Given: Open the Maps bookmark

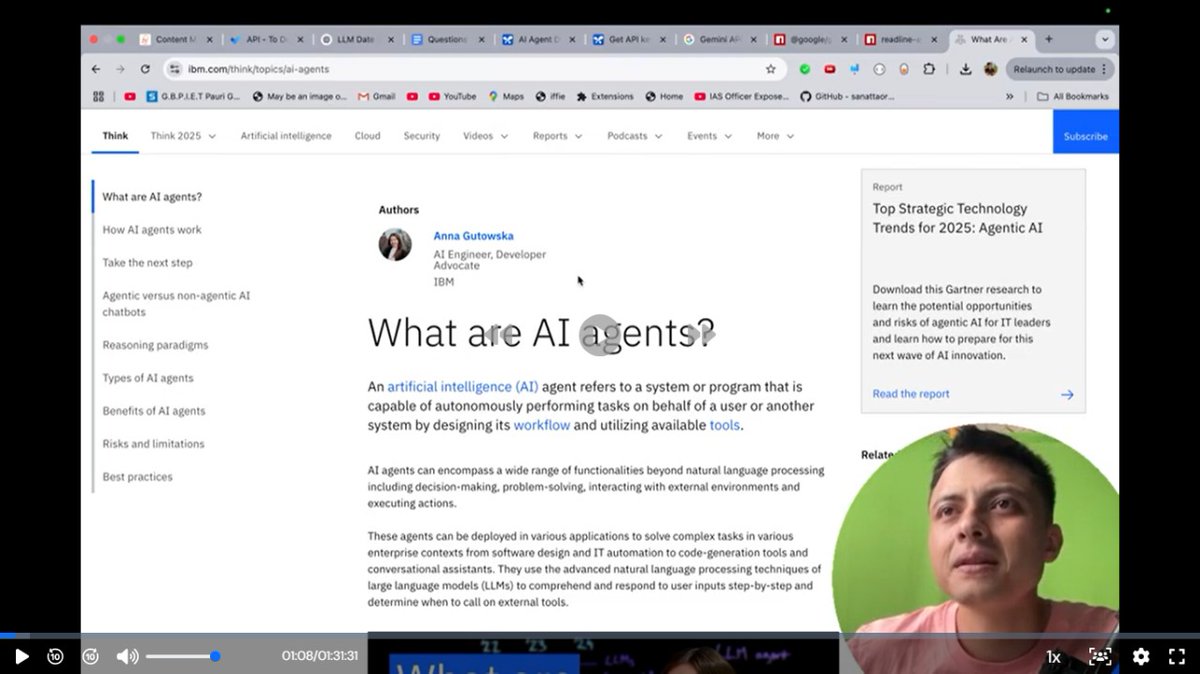Looking at the screenshot, I should 506,97.
